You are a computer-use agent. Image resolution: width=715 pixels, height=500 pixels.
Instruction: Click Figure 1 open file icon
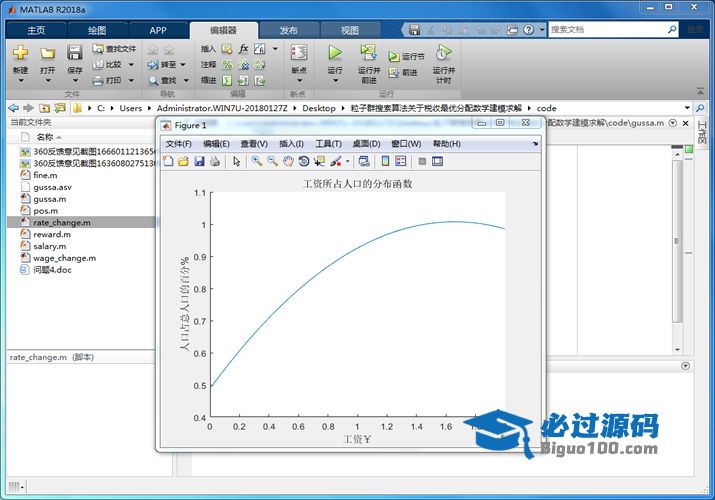[183, 161]
